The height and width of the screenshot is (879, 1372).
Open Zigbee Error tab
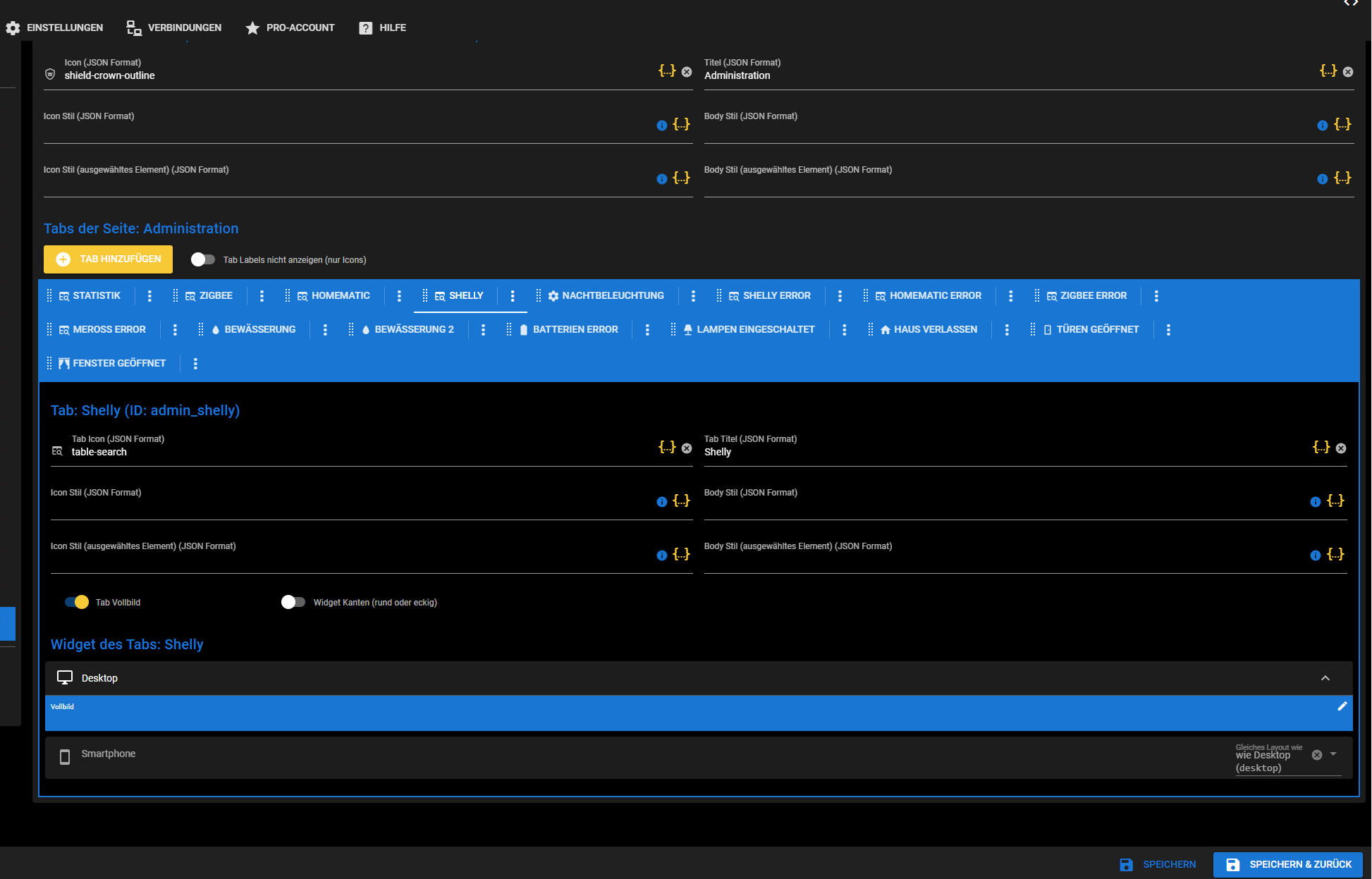[x=1086, y=296]
